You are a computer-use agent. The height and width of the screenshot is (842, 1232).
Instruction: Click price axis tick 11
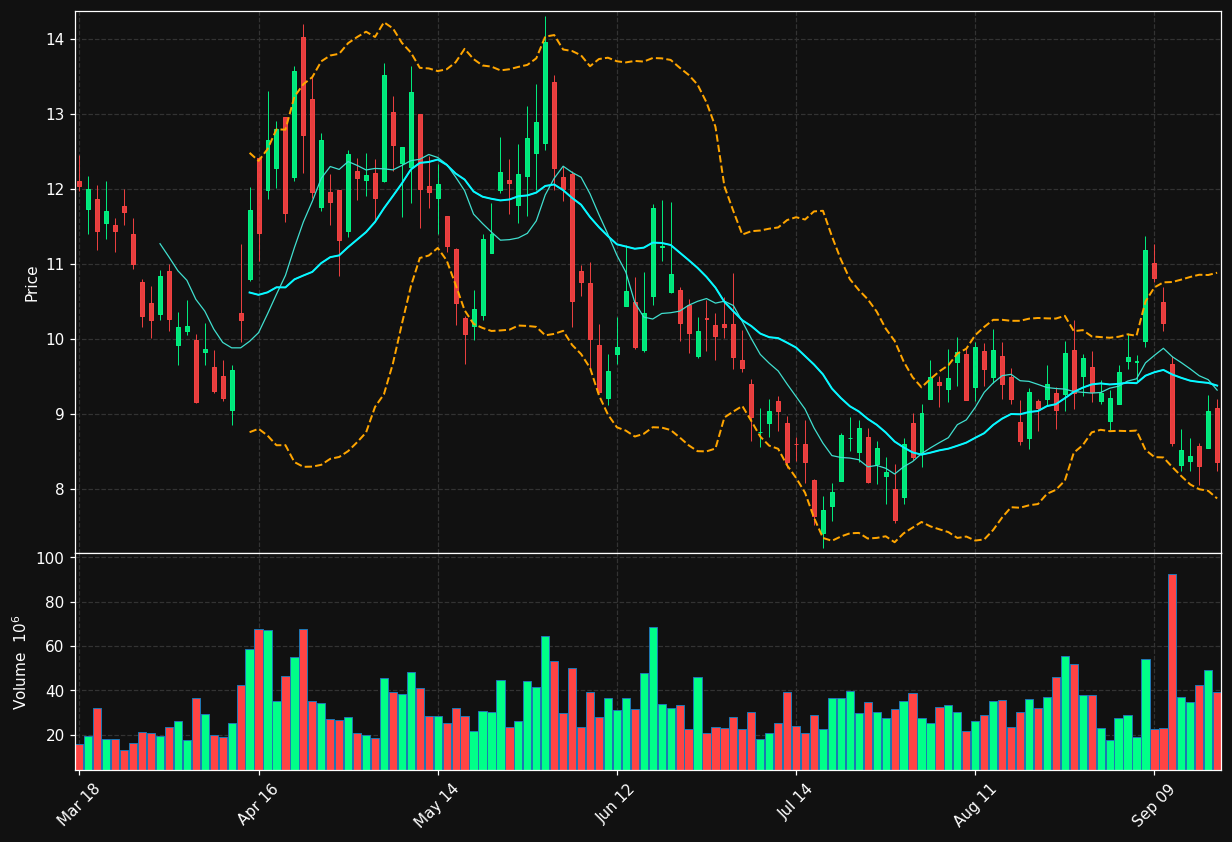55,264
